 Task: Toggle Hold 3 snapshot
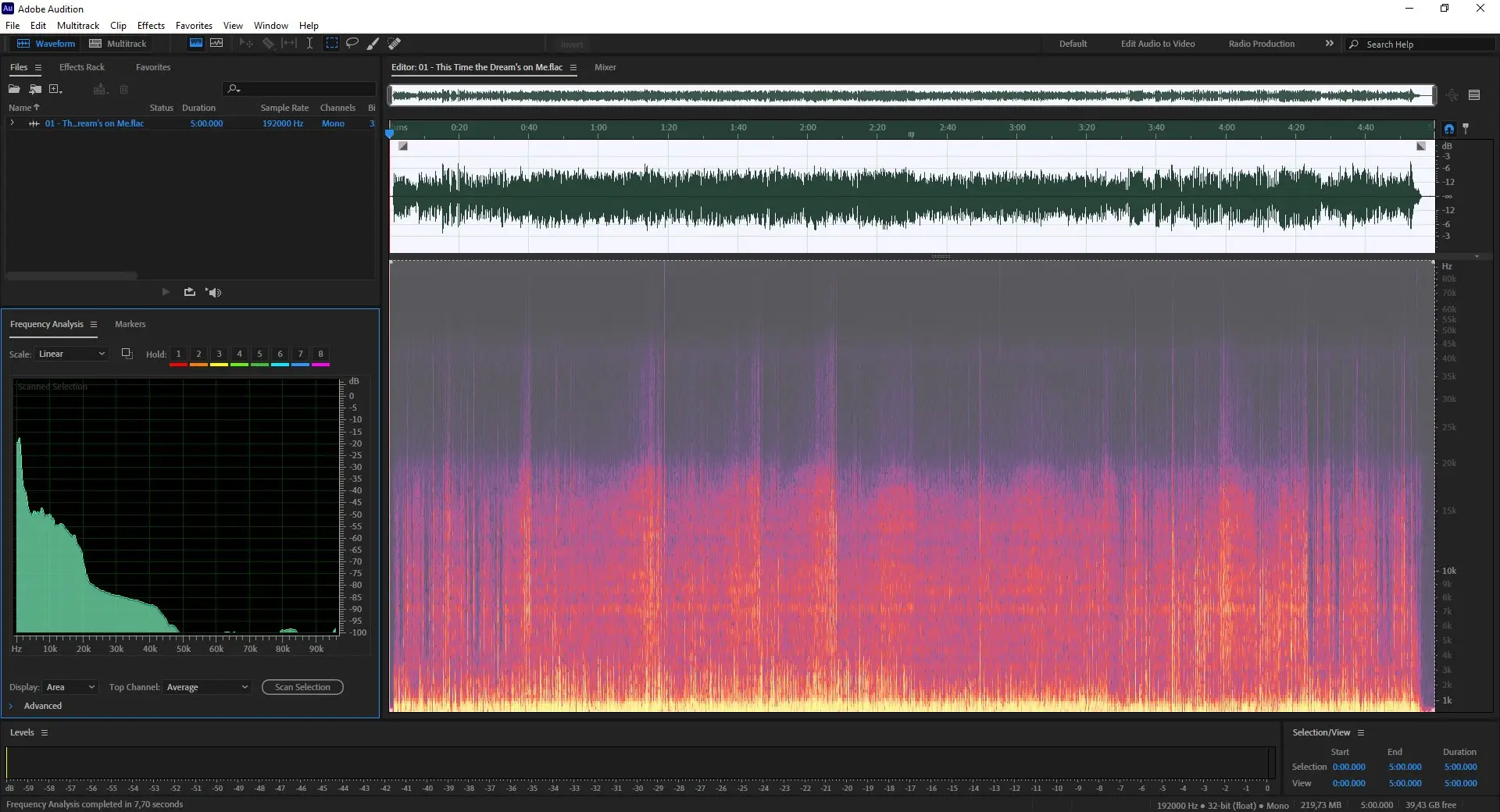[219, 354]
